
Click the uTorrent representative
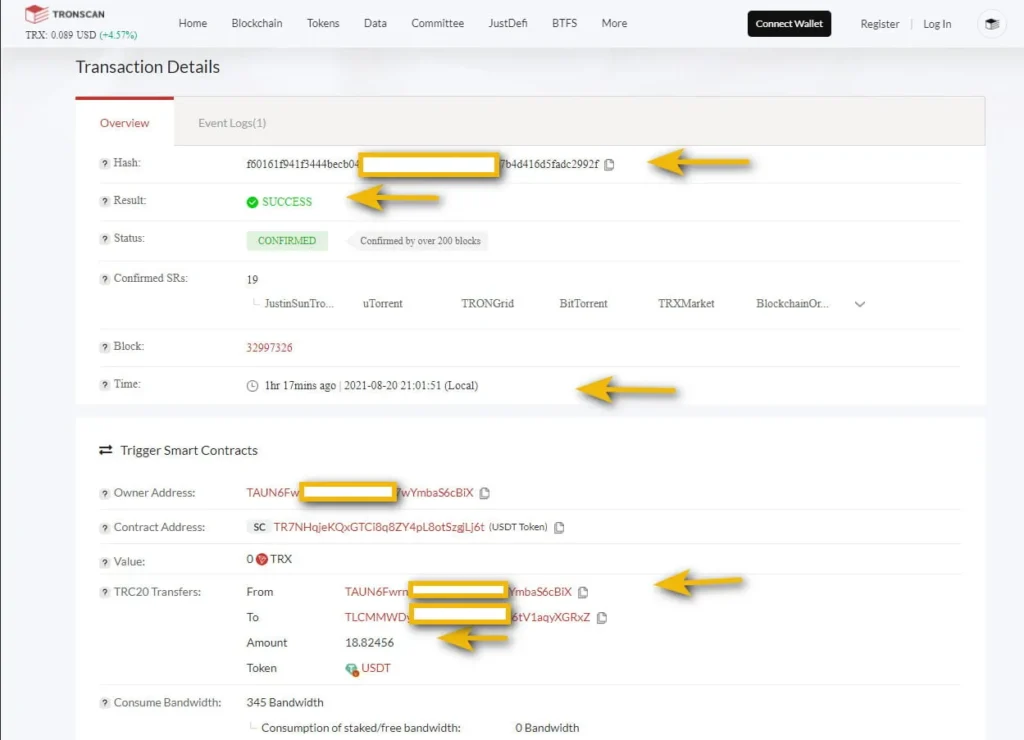383,304
